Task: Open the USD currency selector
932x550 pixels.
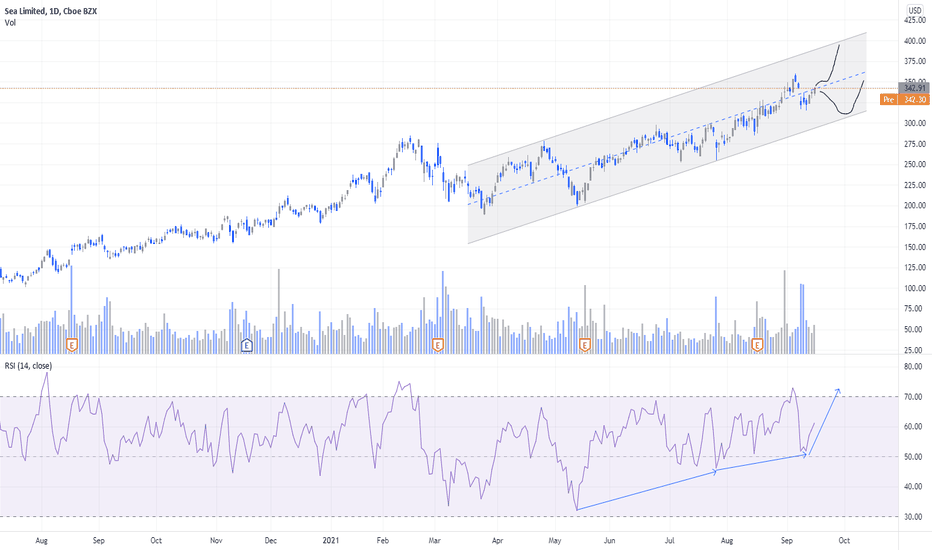Action: click(x=915, y=10)
